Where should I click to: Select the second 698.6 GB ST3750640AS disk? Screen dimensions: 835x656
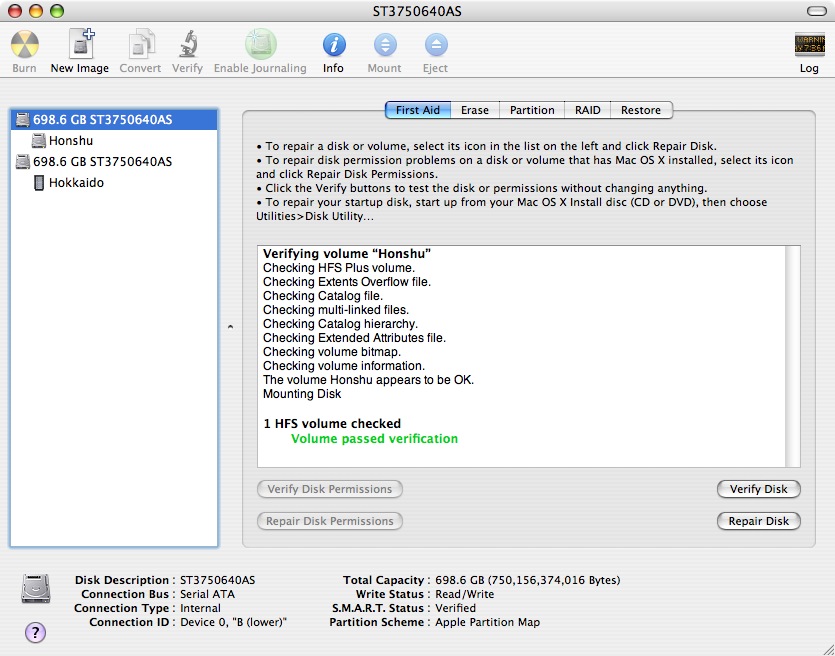click(x=102, y=162)
